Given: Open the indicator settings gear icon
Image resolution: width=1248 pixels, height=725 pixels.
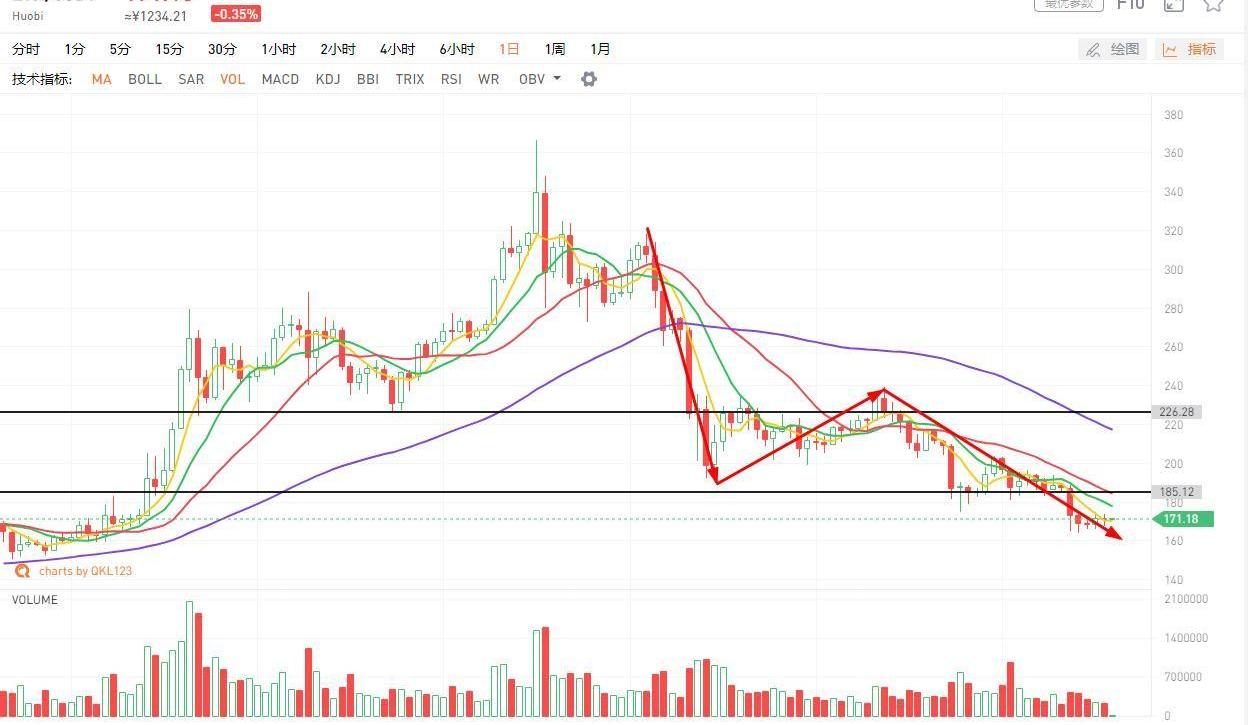Looking at the screenshot, I should (x=589, y=79).
